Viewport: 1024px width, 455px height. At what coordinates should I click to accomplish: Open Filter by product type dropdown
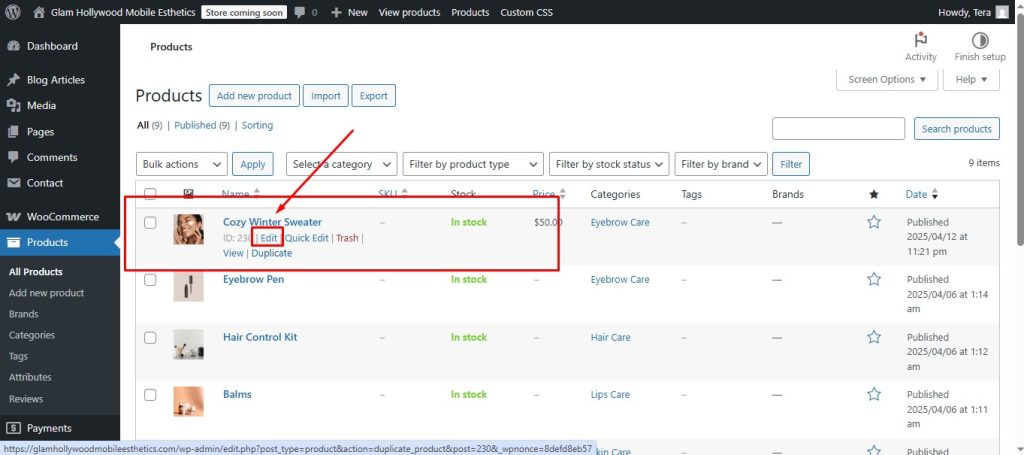pyautogui.click(x=473, y=165)
